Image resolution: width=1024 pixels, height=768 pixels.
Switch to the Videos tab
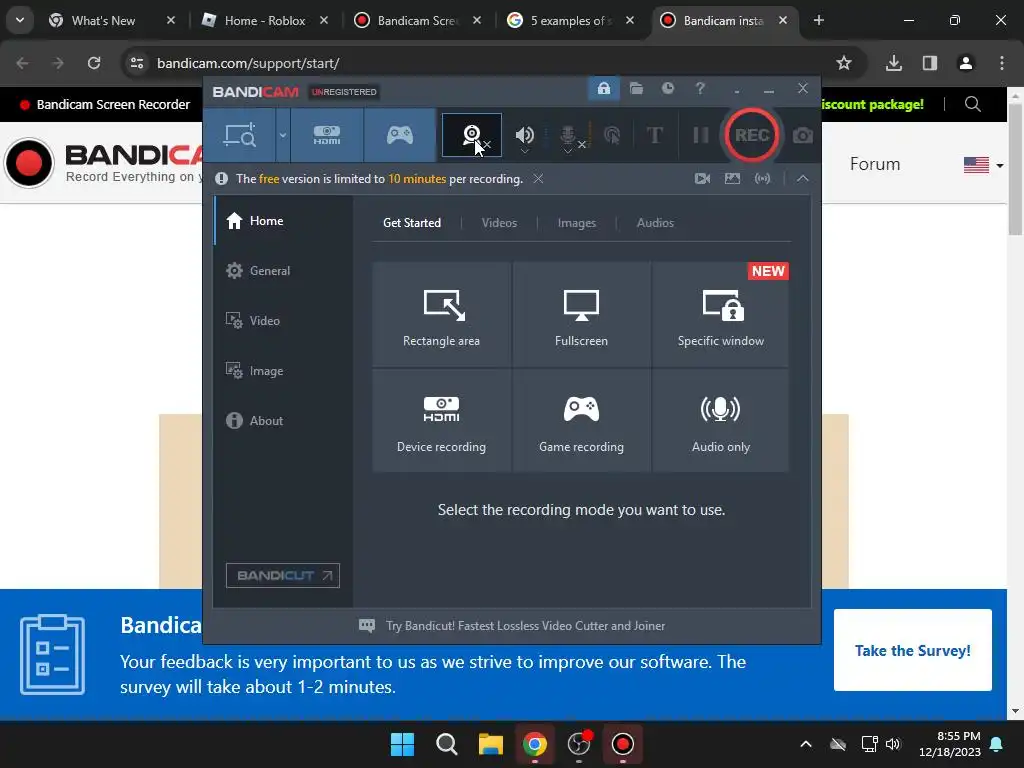coord(499,223)
